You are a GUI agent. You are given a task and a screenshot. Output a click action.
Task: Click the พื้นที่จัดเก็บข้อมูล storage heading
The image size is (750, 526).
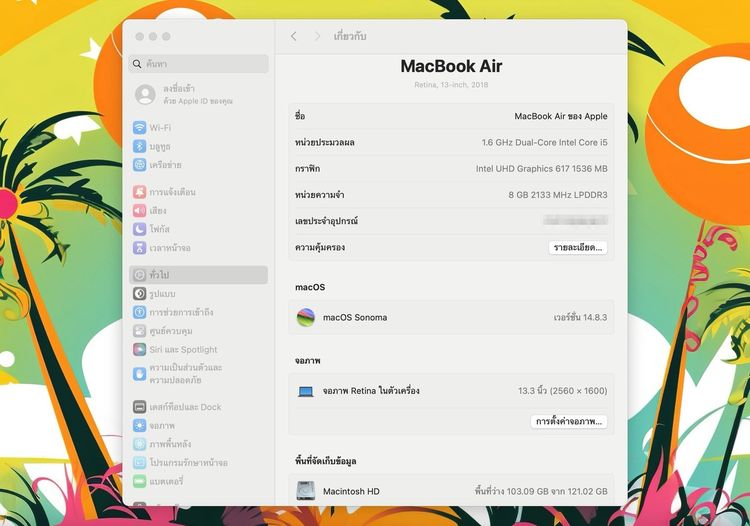[326, 461]
